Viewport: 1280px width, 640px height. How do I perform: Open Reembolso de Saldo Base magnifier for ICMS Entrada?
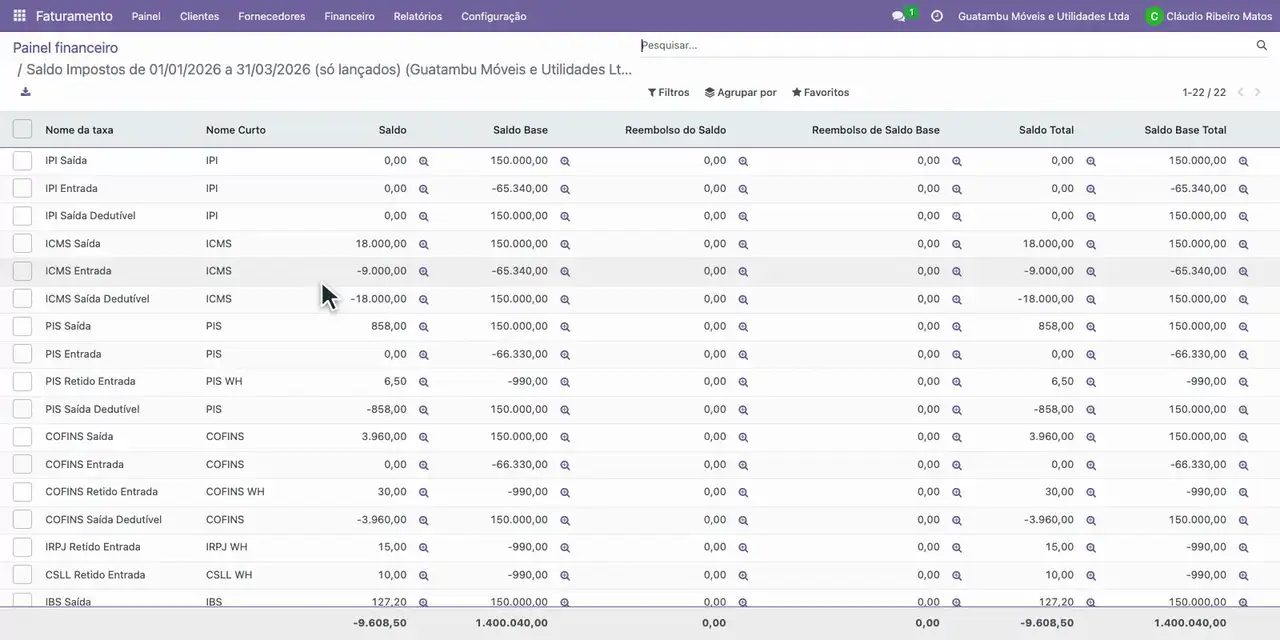click(x=957, y=272)
